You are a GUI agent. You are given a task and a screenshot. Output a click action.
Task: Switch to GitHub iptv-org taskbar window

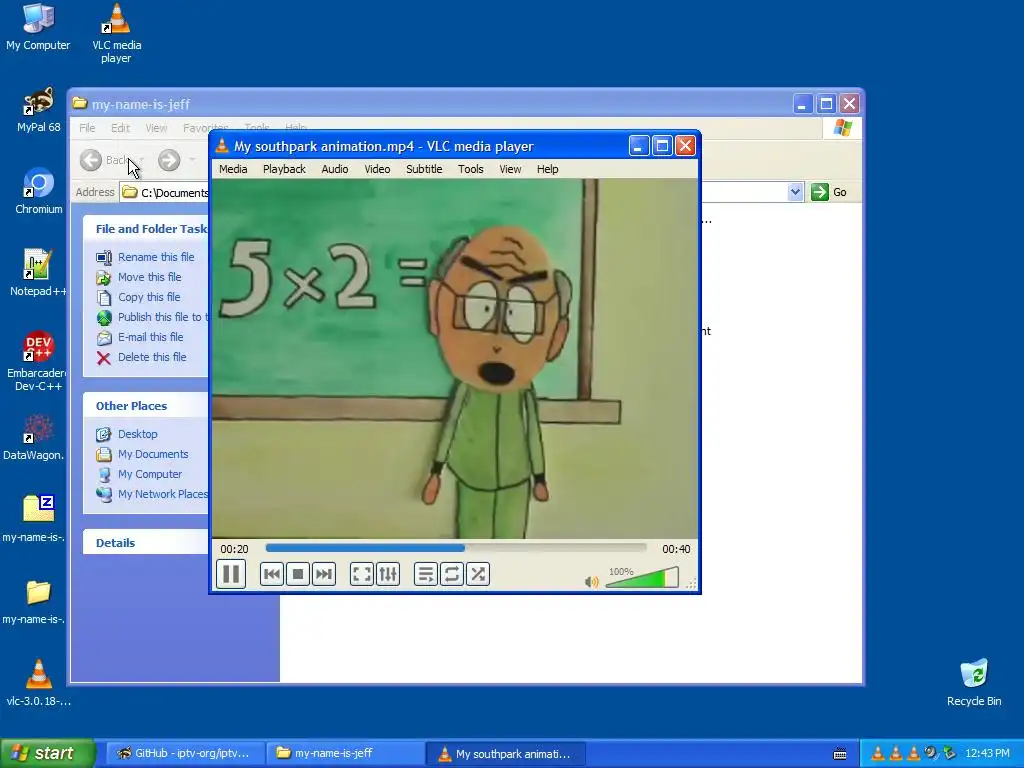click(185, 754)
